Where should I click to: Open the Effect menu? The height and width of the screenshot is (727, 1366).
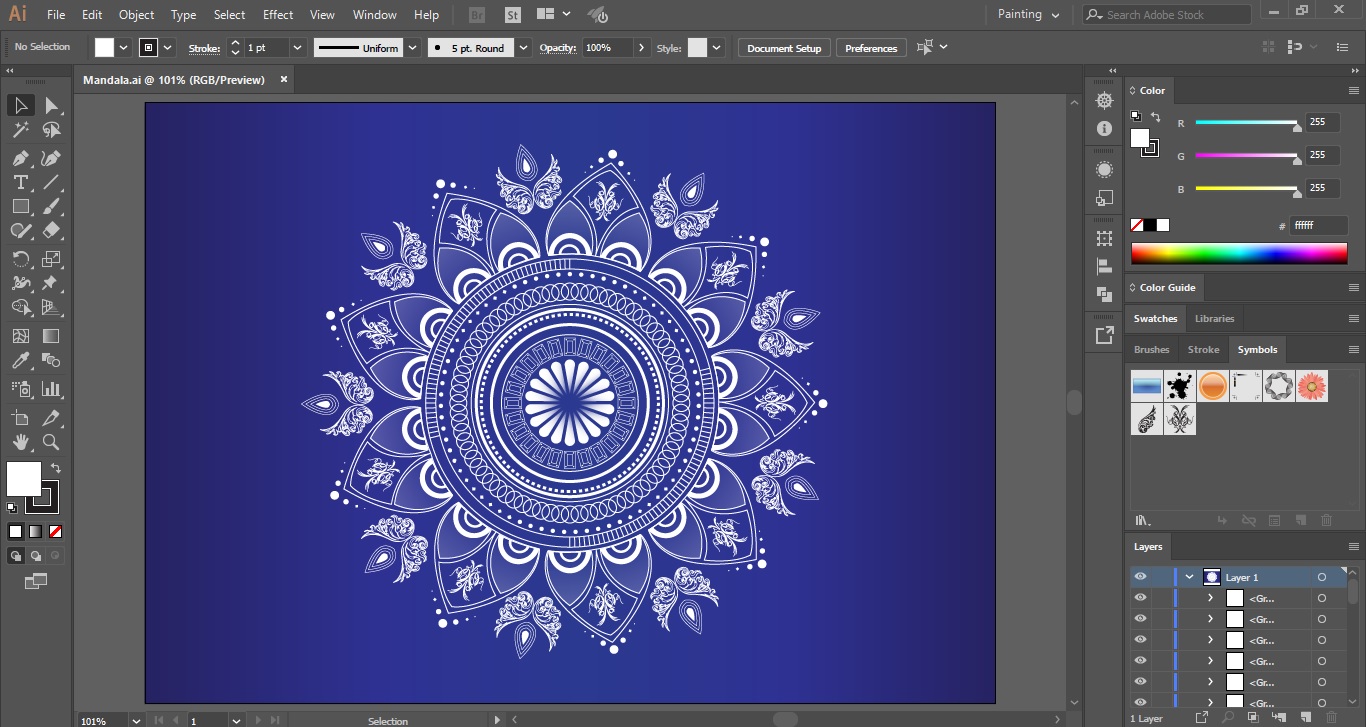pos(277,14)
